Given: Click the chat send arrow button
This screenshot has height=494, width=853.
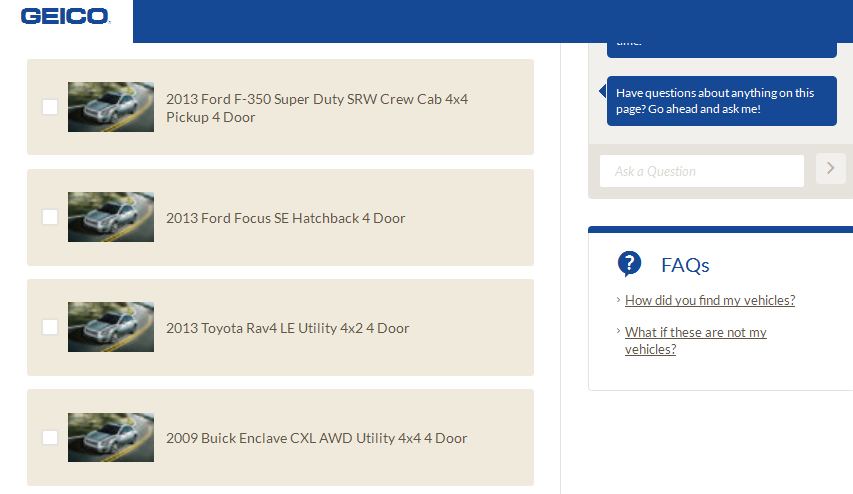Looking at the screenshot, I should 830,169.
